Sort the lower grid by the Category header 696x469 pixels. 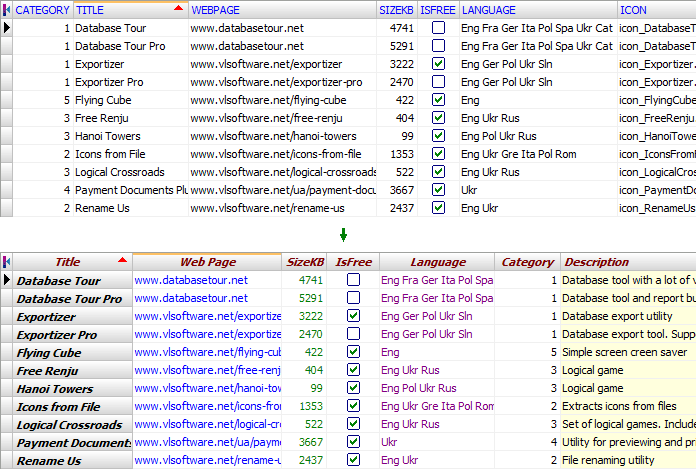[527, 262]
